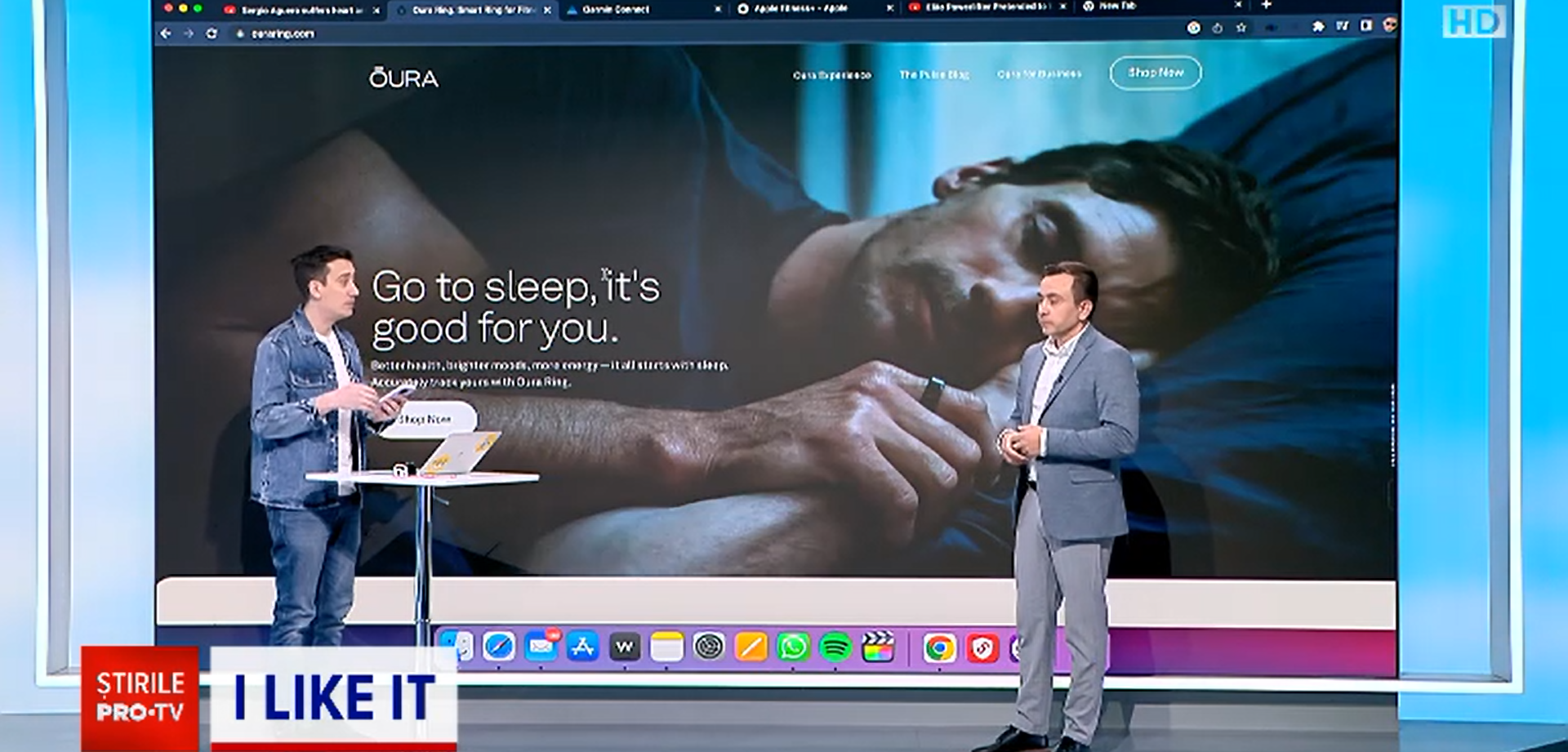The image size is (1568, 752).
Task: Open Safari from the dock
Action: [498, 647]
